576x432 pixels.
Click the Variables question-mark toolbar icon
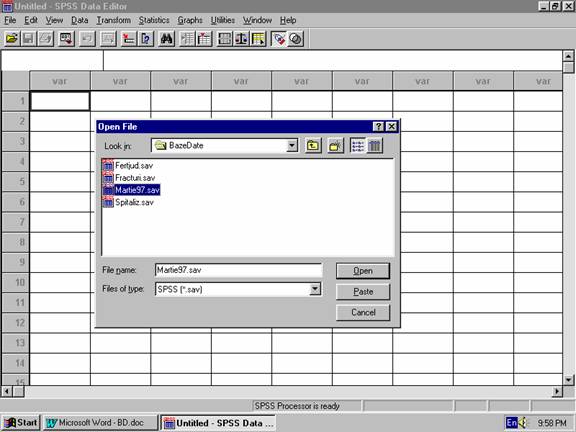pyautogui.click(x=146, y=39)
